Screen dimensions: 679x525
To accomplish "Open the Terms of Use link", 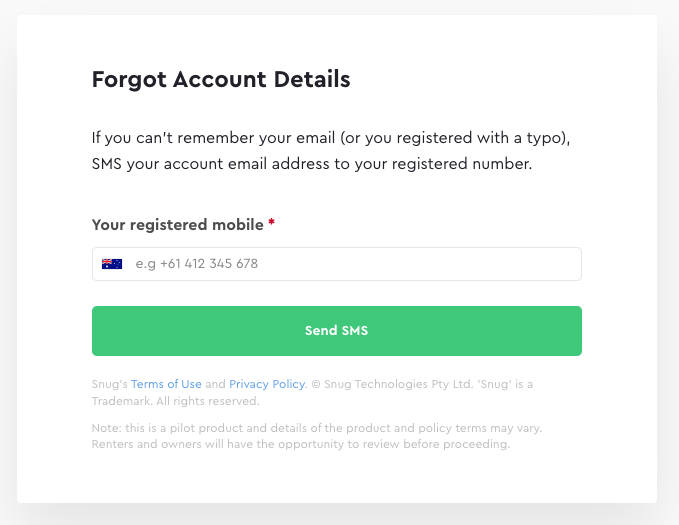I will (x=166, y=384).
